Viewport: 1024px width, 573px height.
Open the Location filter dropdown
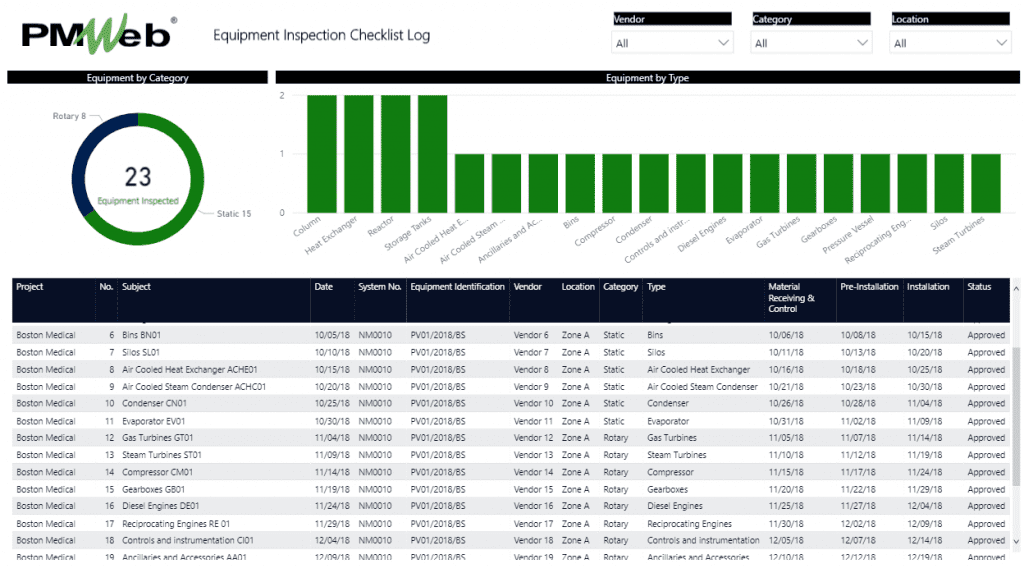[x=950, y=43]
